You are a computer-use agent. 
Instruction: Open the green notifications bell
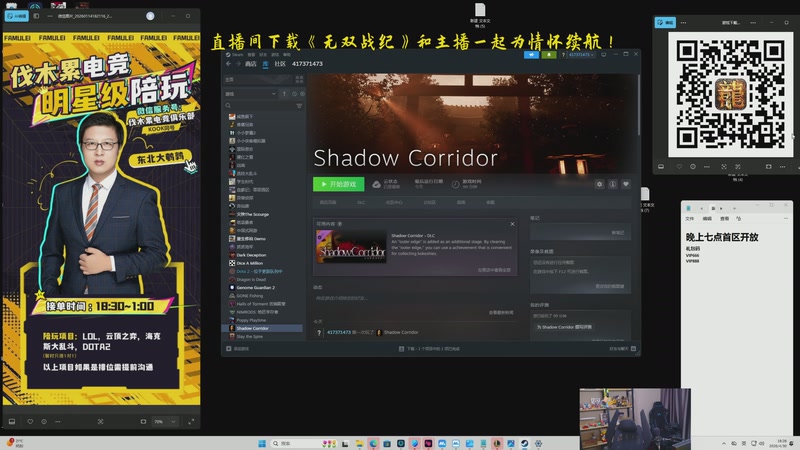pos(549,55)
